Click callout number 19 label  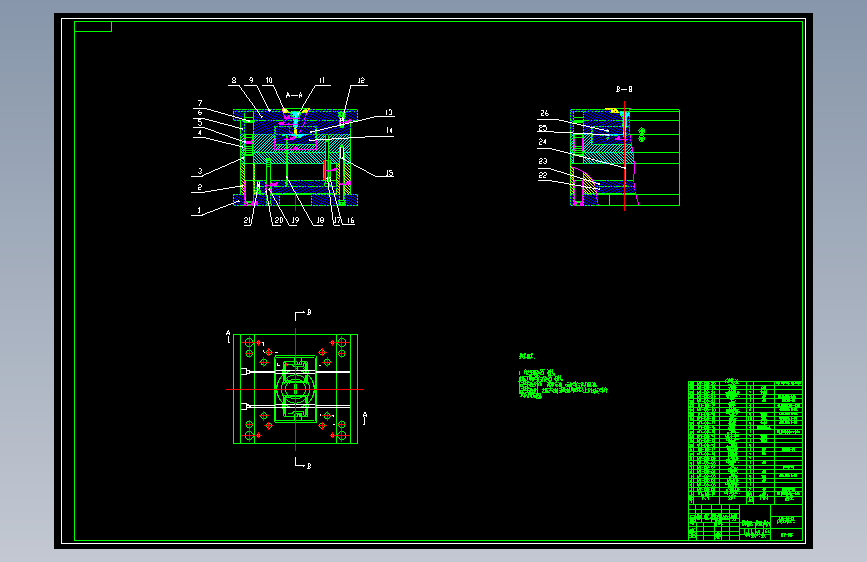[295, 220]
